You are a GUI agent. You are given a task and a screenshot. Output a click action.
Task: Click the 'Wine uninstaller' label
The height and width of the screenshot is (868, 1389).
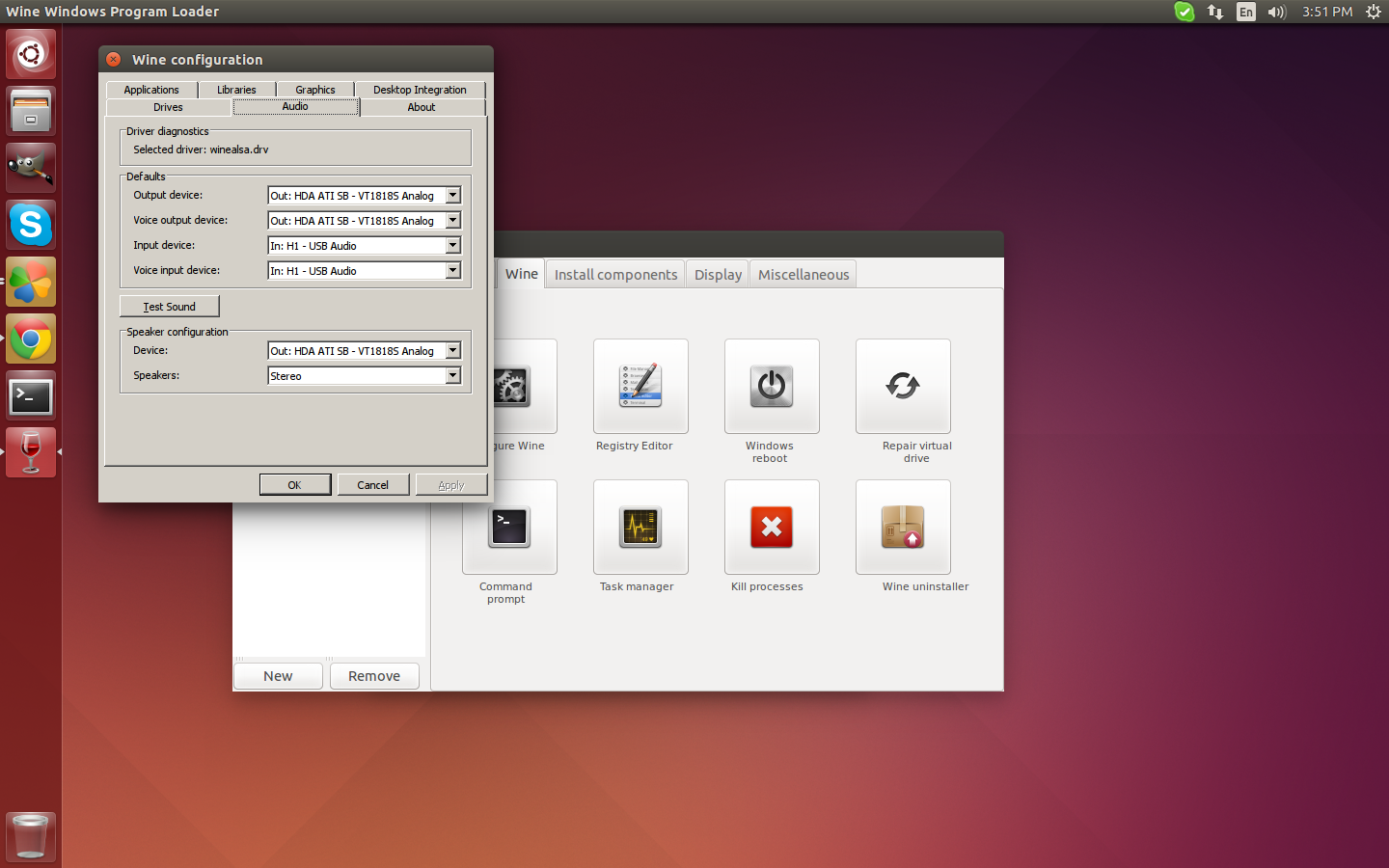925,586
